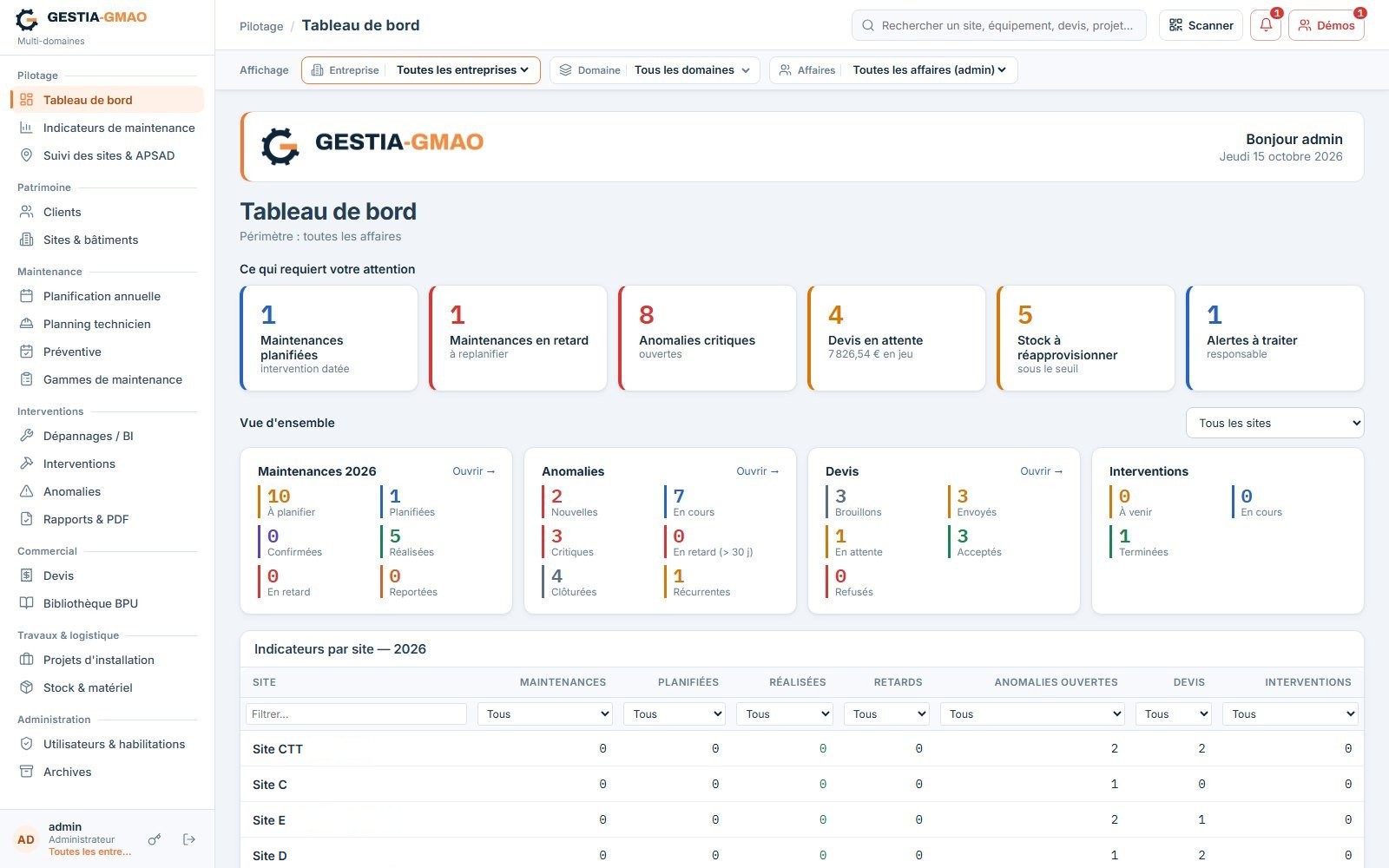Viewport: 1389px width, 868px height.
Task: Click the Sites & bâtiments building icon
Action: click(x=27, y=240)
